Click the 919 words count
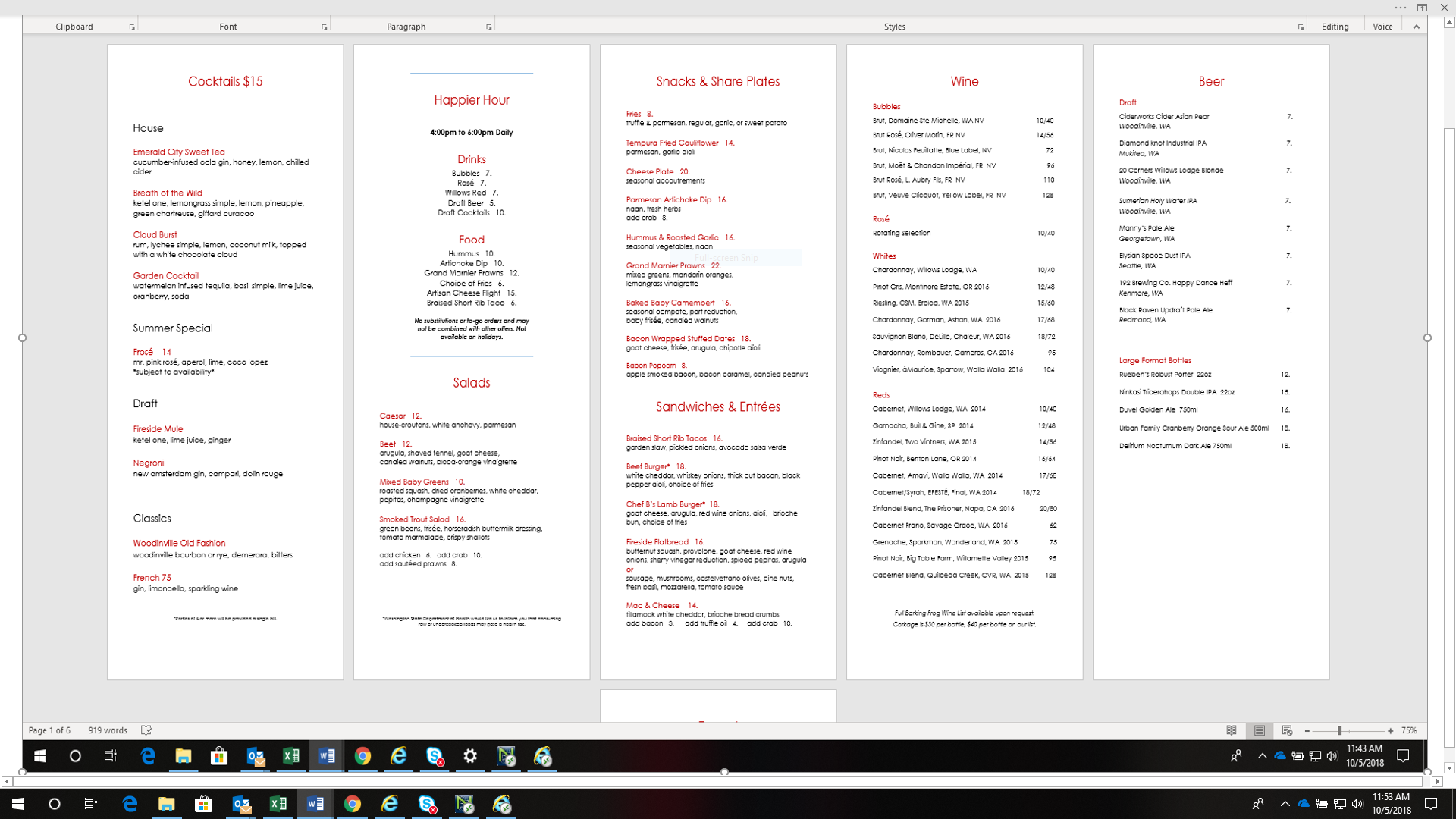This screenshot has width=1456, height=819. (x=108, y=730)
